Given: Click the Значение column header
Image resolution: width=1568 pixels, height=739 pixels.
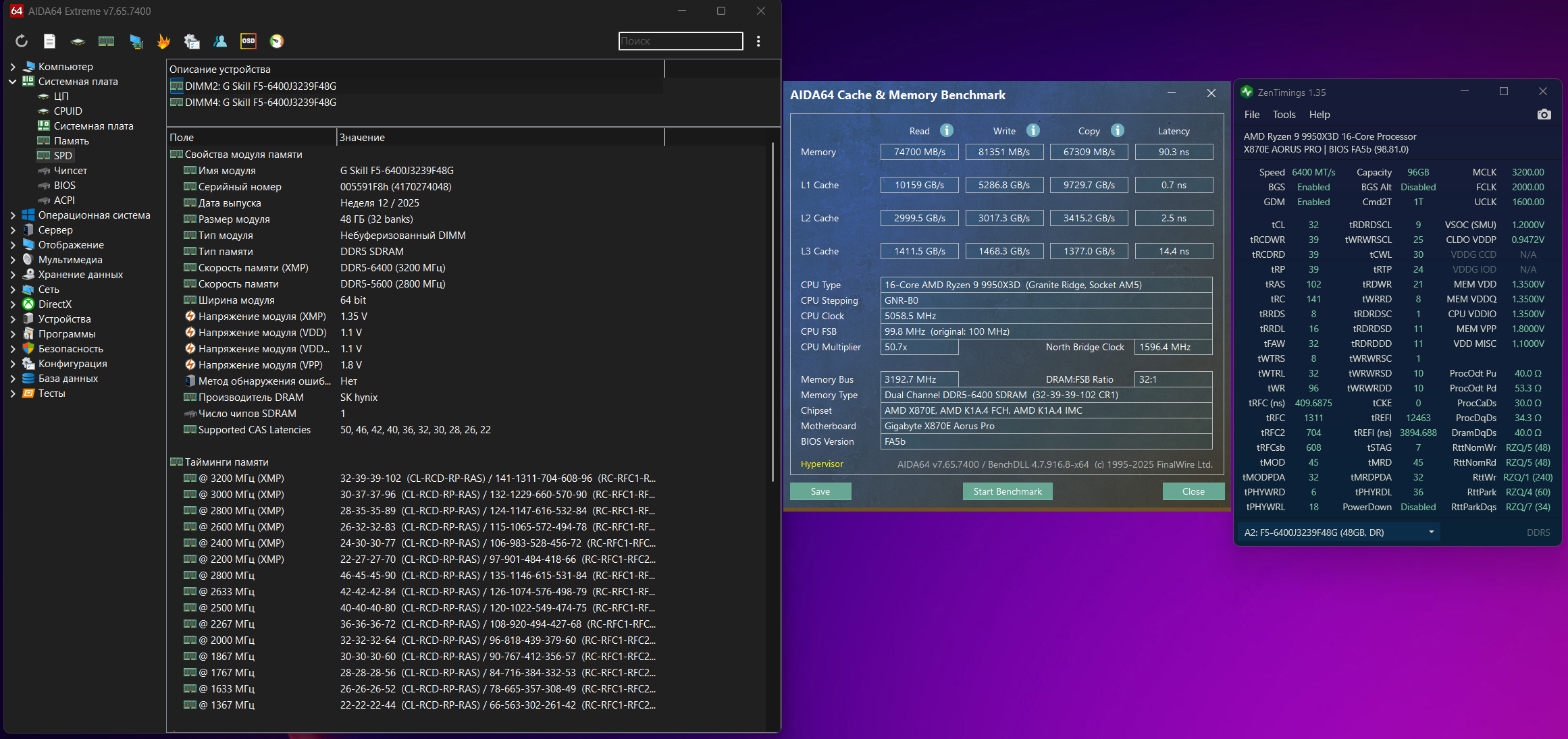Looking at the screenshot, I should pyautogui.click(x=500, y=138).
